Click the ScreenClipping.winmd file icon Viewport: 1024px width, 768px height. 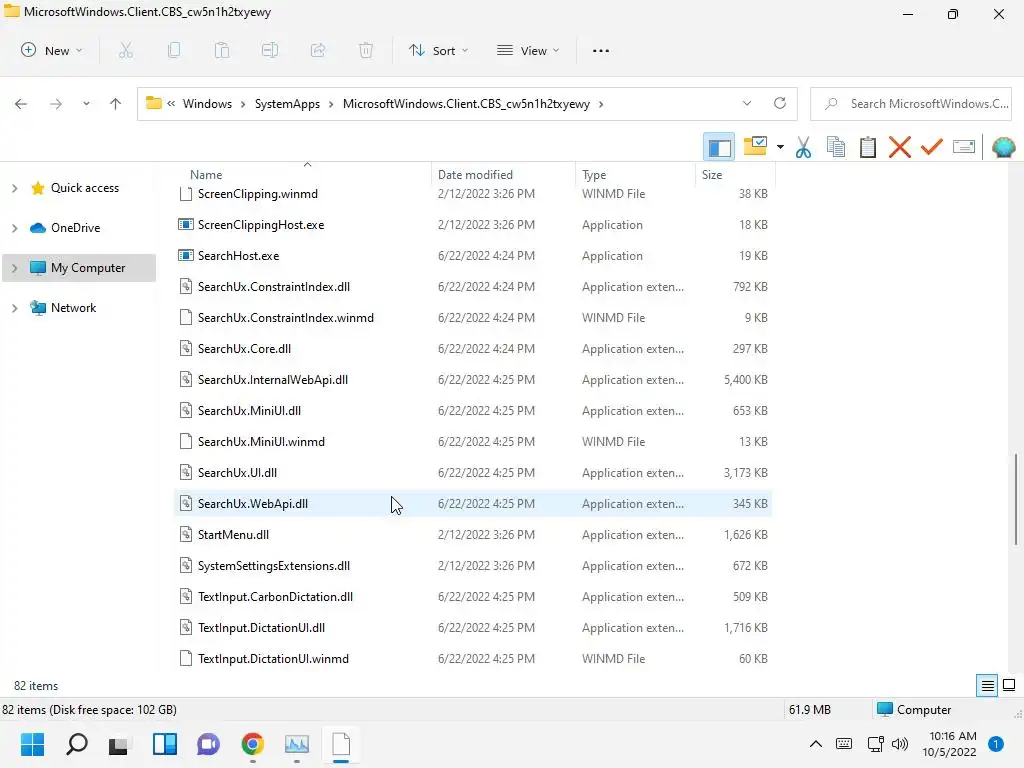pyautogui.click(x=185, y=193)
